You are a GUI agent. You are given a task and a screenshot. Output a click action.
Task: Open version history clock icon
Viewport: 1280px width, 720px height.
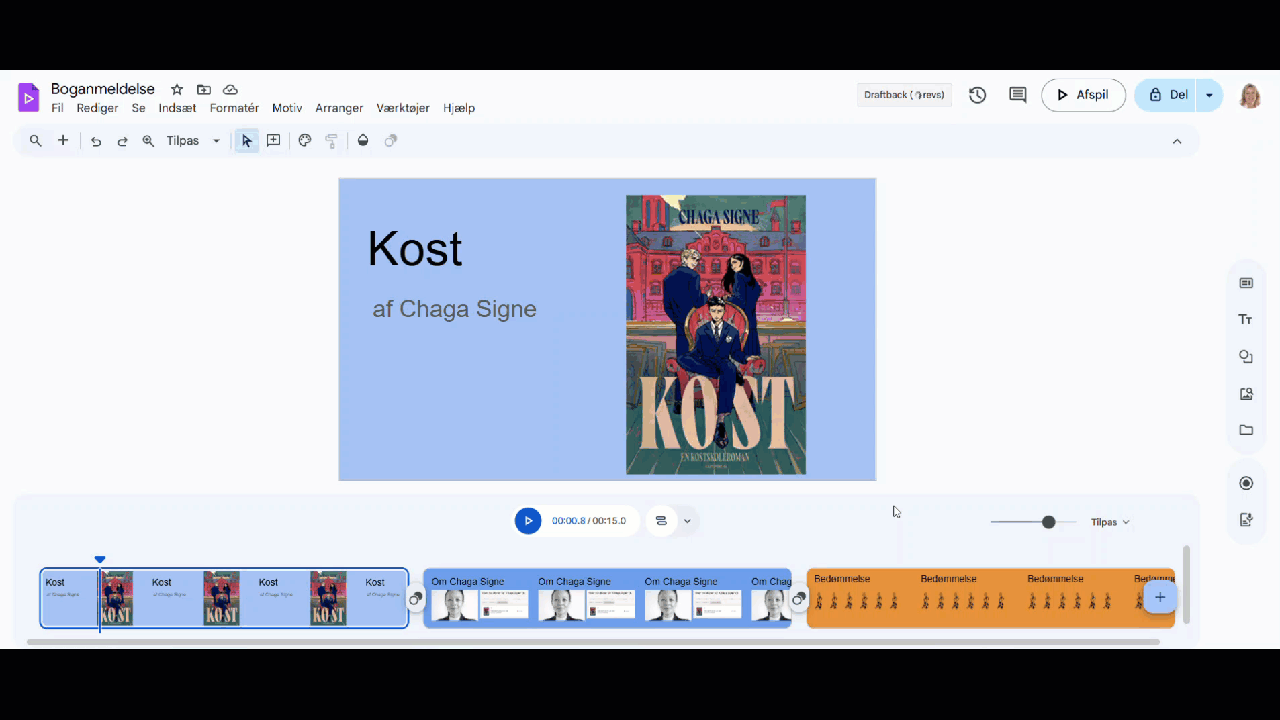tap(977, 95)
